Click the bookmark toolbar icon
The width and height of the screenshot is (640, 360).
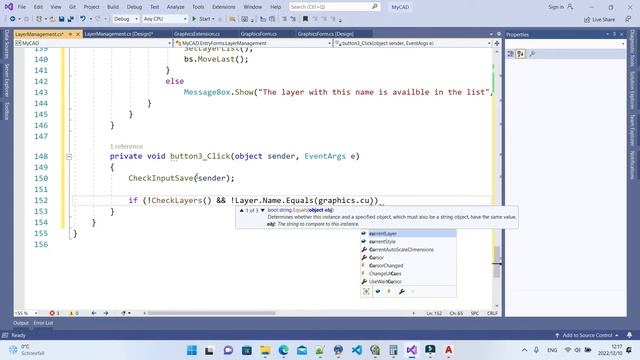click(305, 19)
